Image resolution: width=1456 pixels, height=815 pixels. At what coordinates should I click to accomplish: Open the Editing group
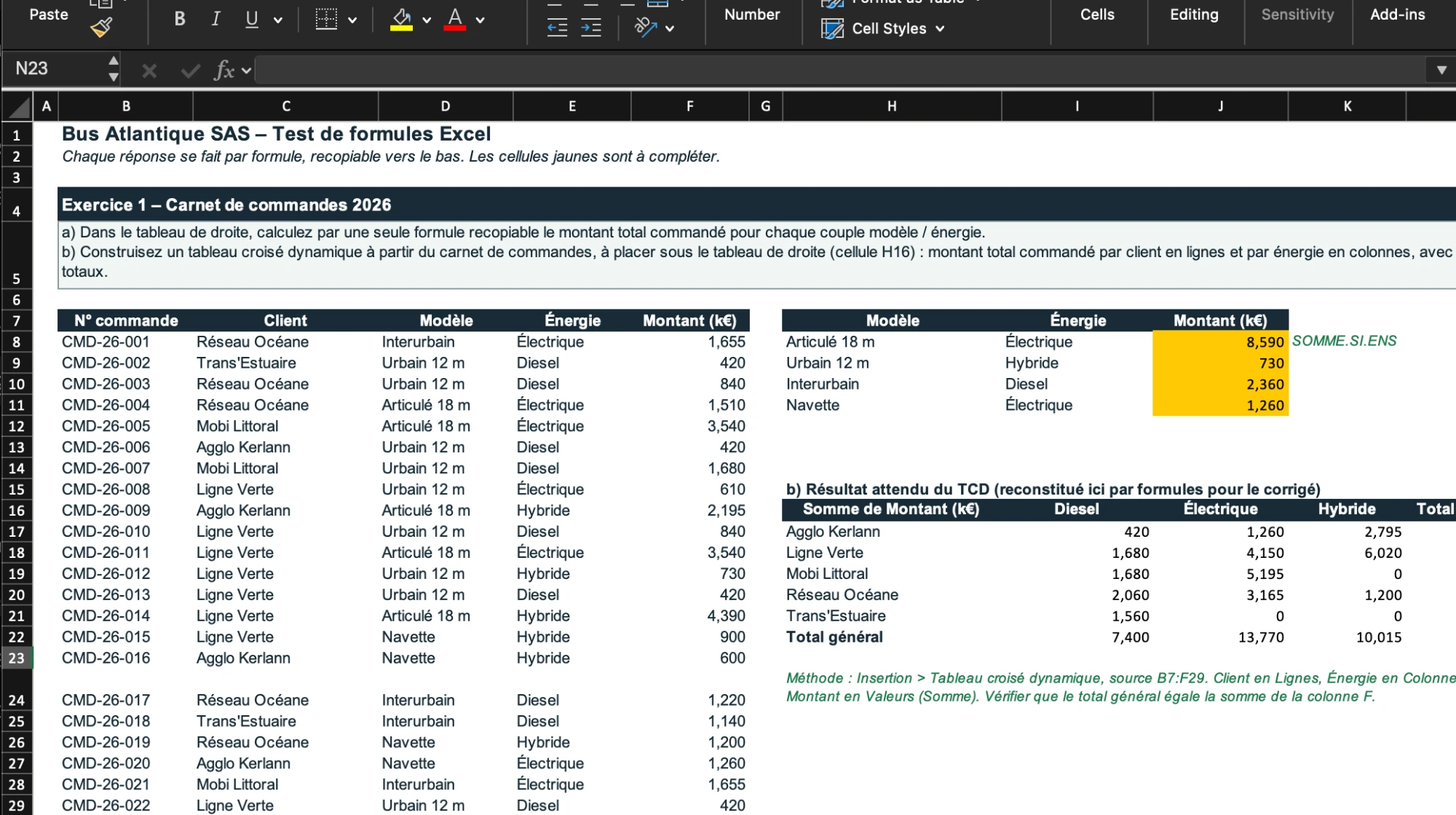click(x=1194, y=15)
